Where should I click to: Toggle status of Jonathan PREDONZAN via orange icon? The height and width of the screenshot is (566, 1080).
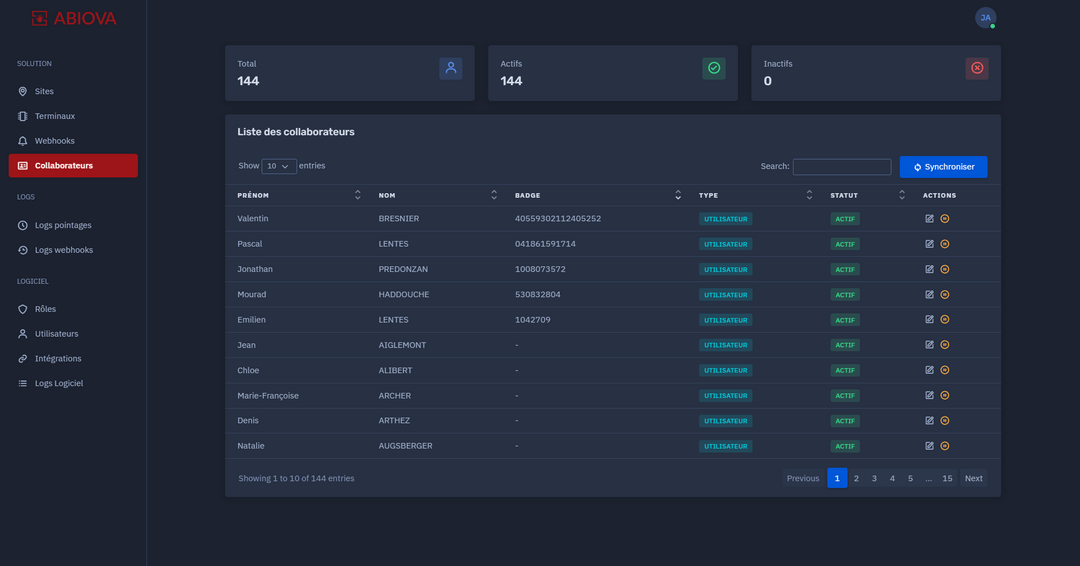click(x=944, y=269)
